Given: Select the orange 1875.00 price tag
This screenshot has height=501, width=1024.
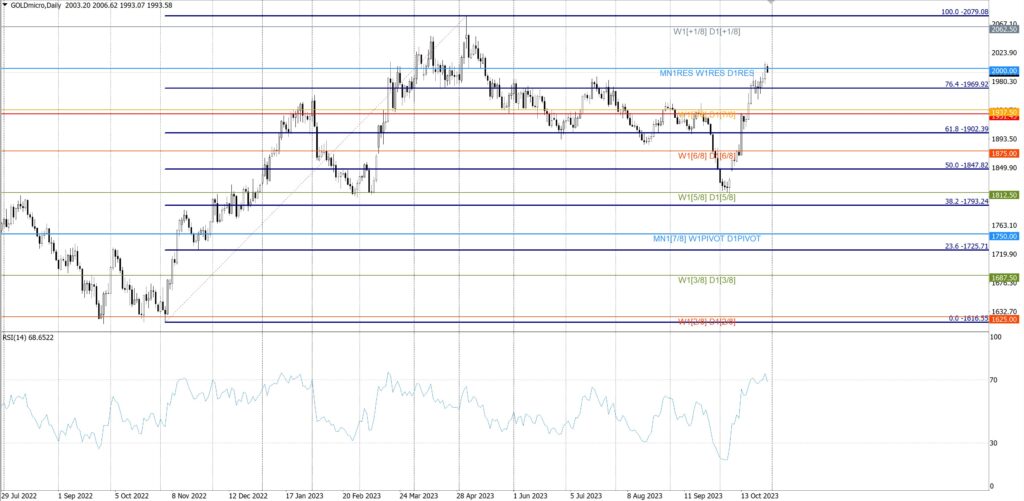Looking at the screenshot, I should tap(1003, 153).
